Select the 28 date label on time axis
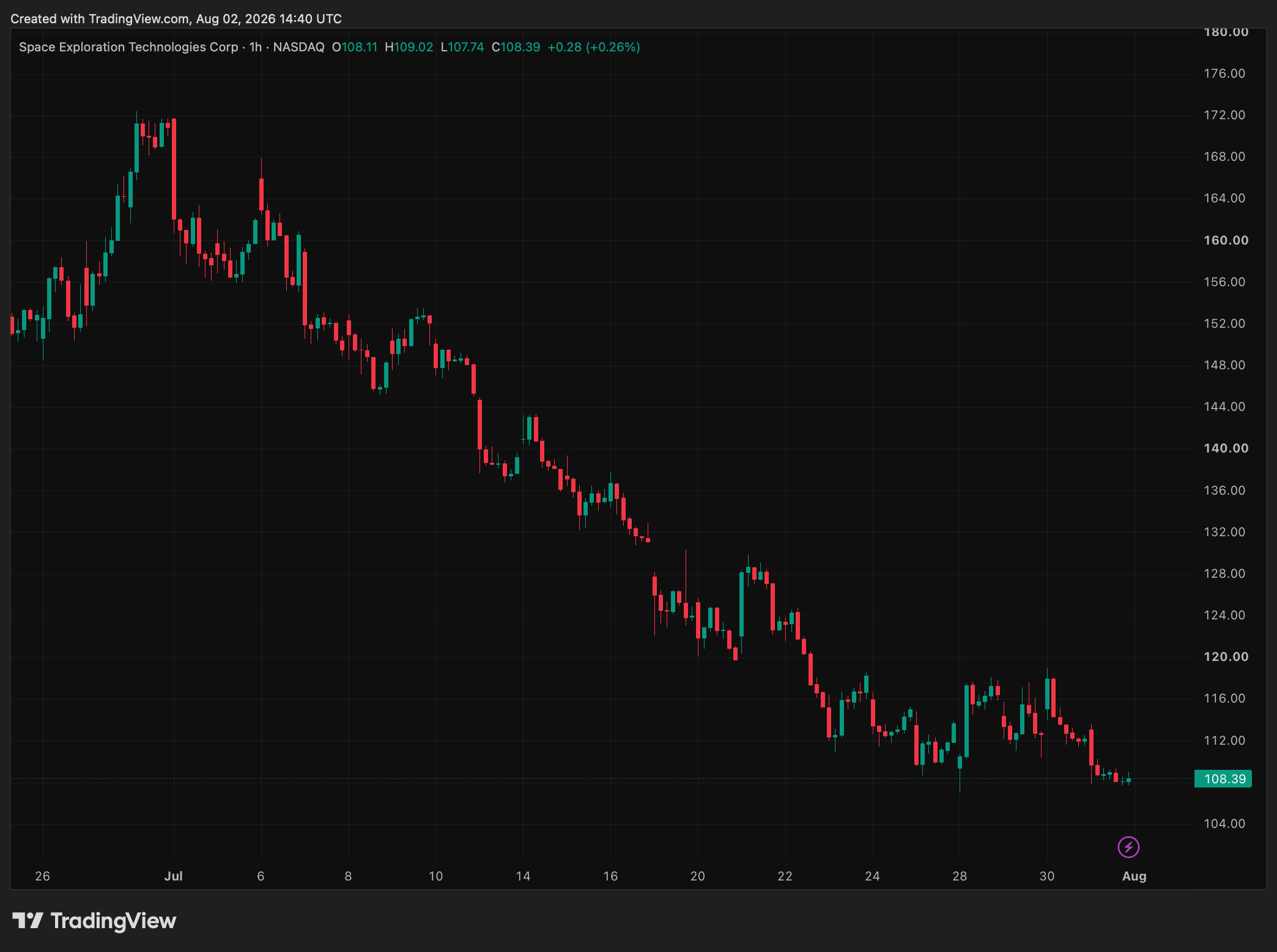This screenshot has width=1277, height=952. pyautogui.click(x=960, y=876)
